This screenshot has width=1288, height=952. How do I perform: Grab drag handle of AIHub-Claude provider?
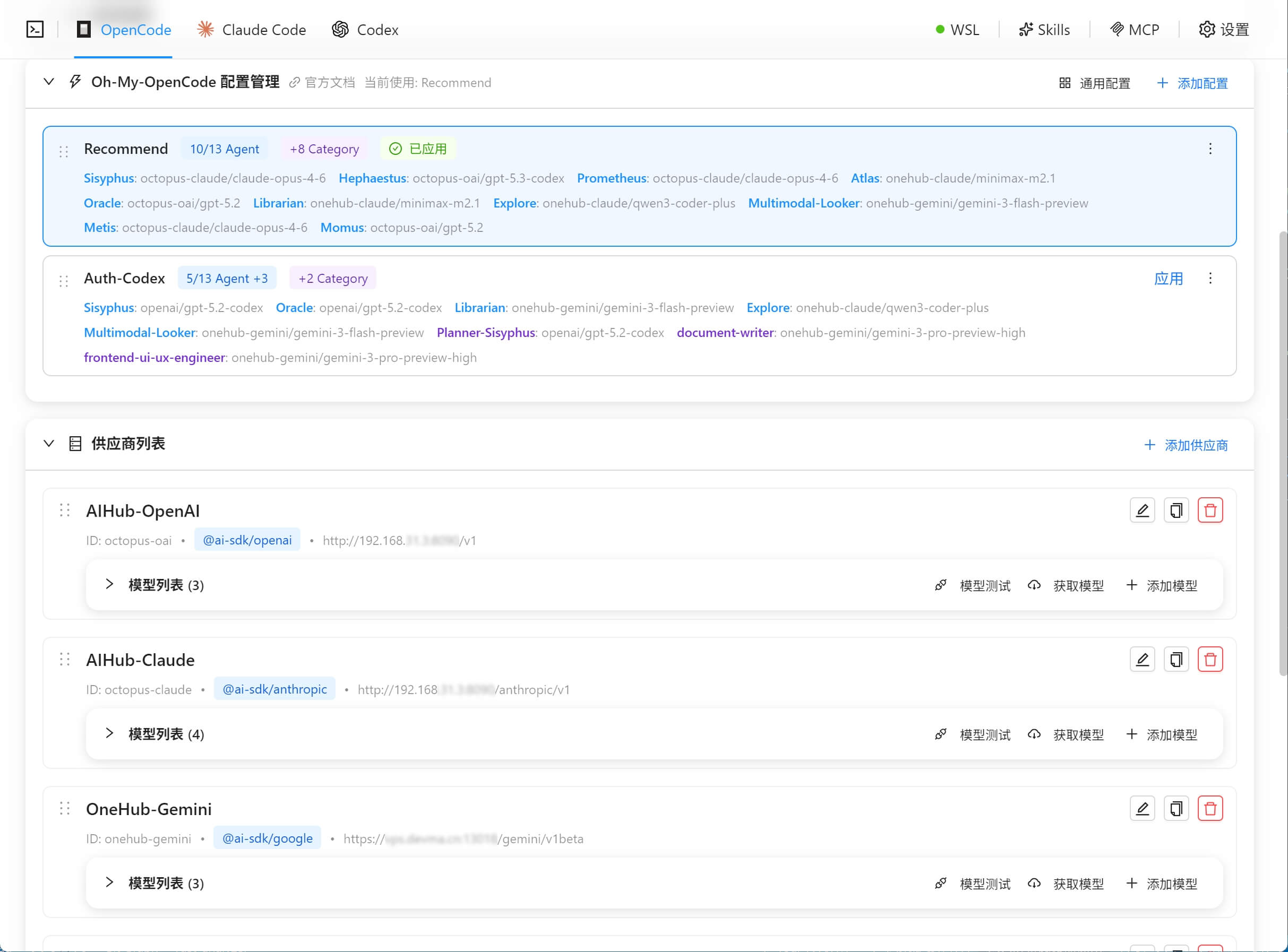point(65,659)
